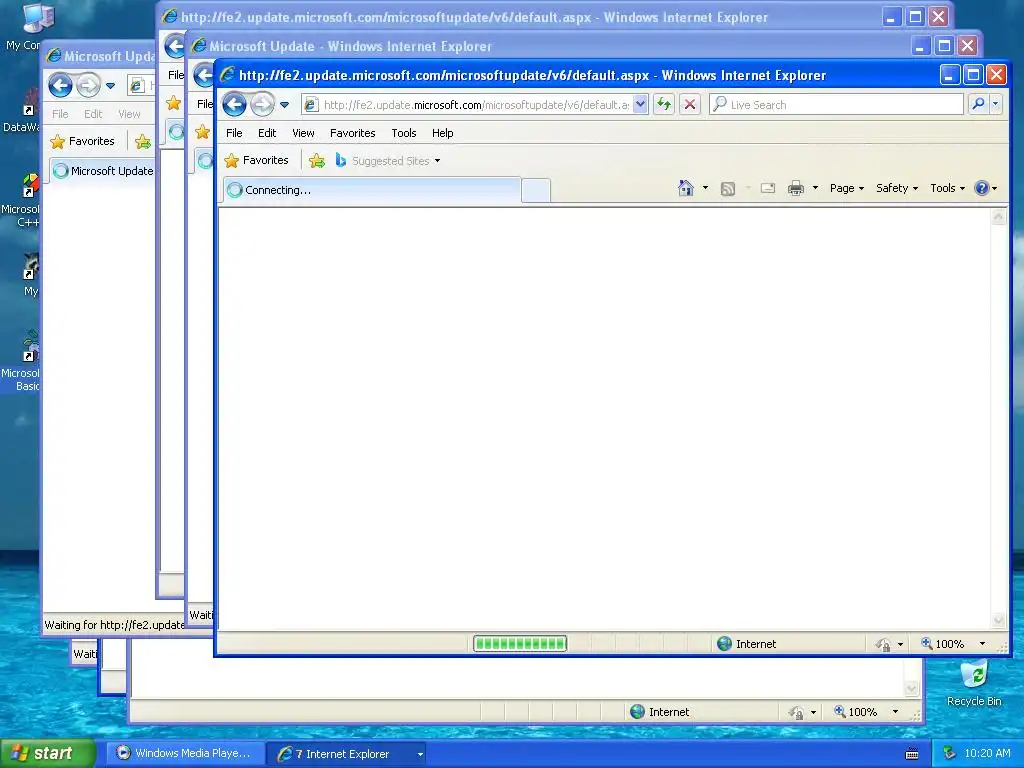Image resolution: width=1024 pixels, height=768 pixels.
Task: Click 100% zoom in bottom background IE window
Action: (x=856, y=712)
